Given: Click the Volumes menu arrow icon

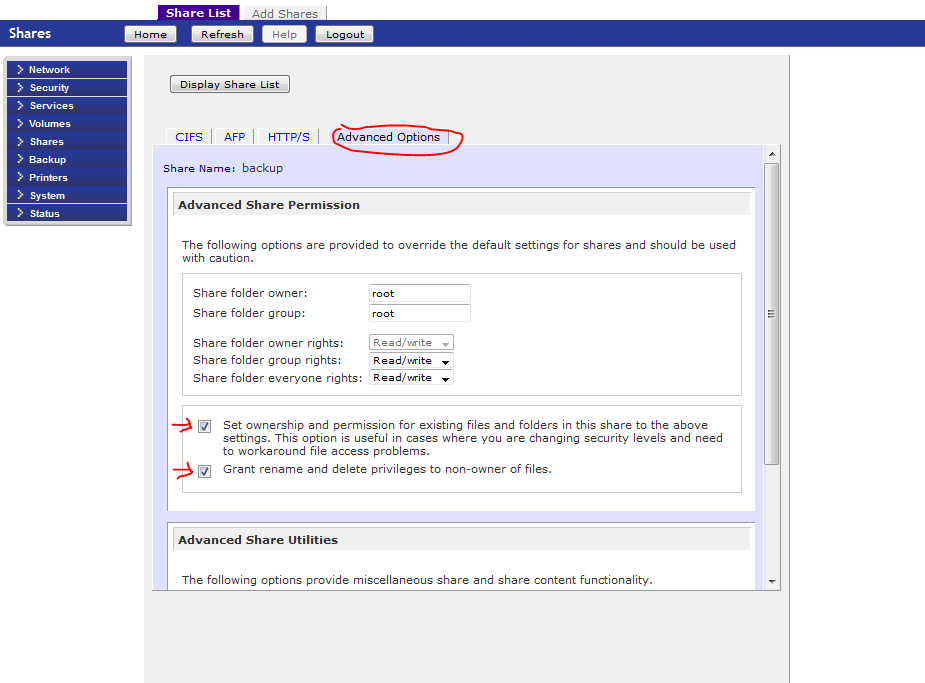Looking at the screenshot, I should [20, 124].
